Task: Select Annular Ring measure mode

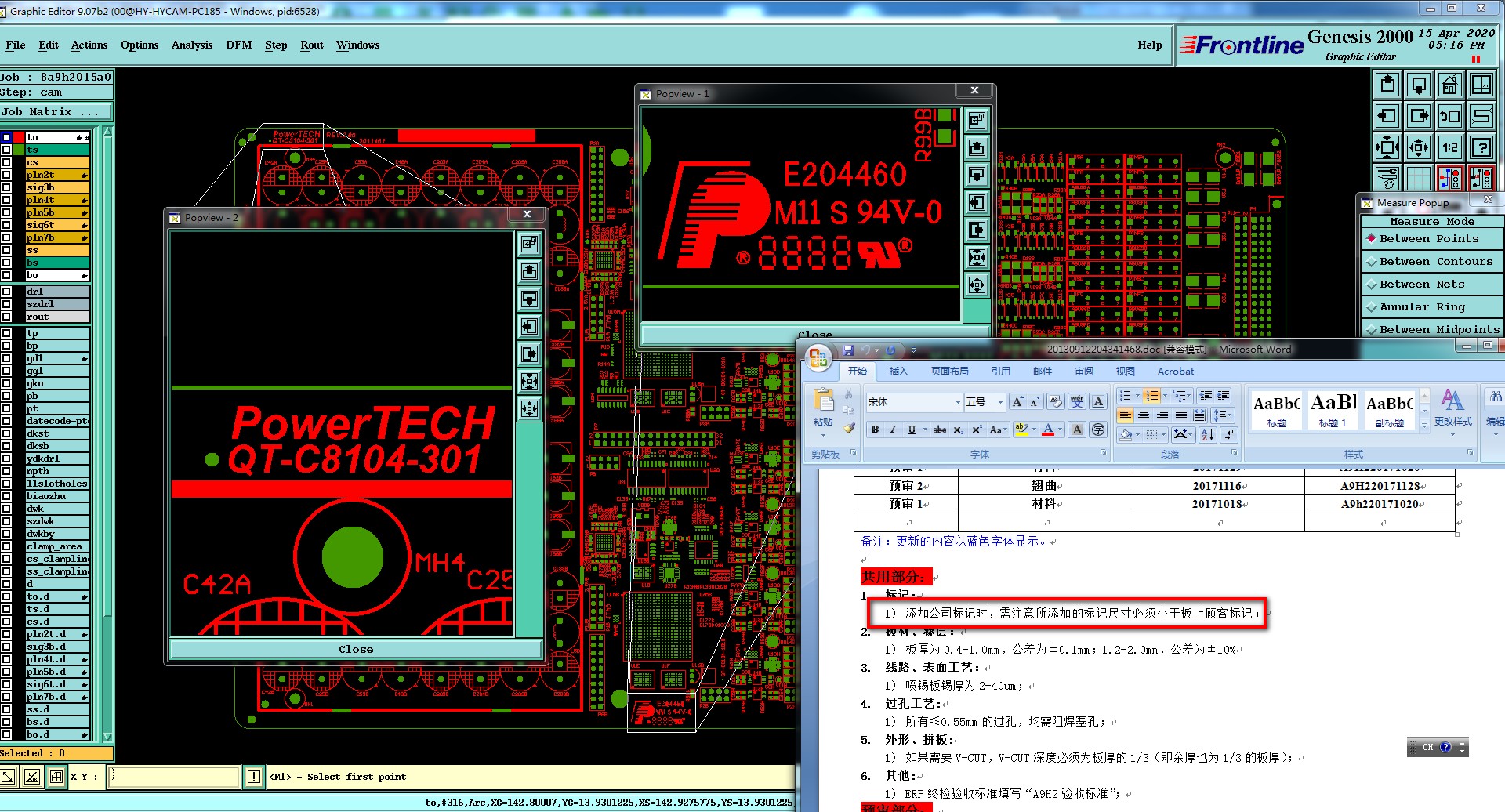Action: click(x=1432, y=307)
